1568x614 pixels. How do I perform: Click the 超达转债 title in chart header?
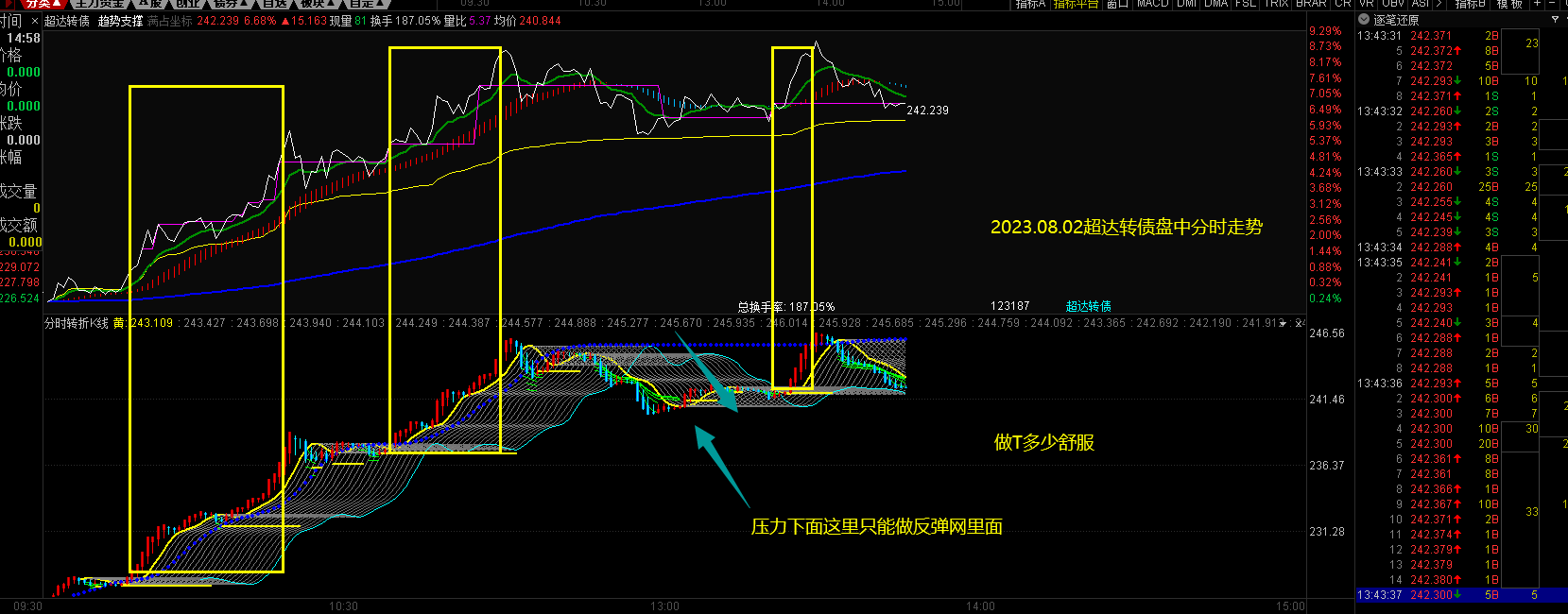67,21
